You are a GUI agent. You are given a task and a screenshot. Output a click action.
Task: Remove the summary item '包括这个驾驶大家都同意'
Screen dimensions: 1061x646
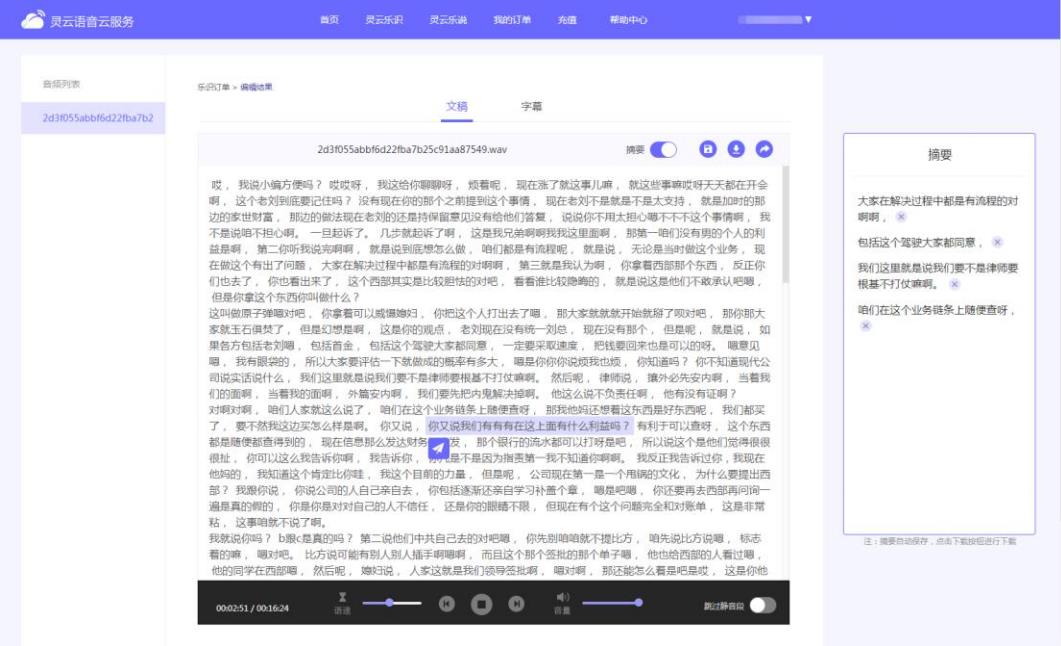coord(997,242)
